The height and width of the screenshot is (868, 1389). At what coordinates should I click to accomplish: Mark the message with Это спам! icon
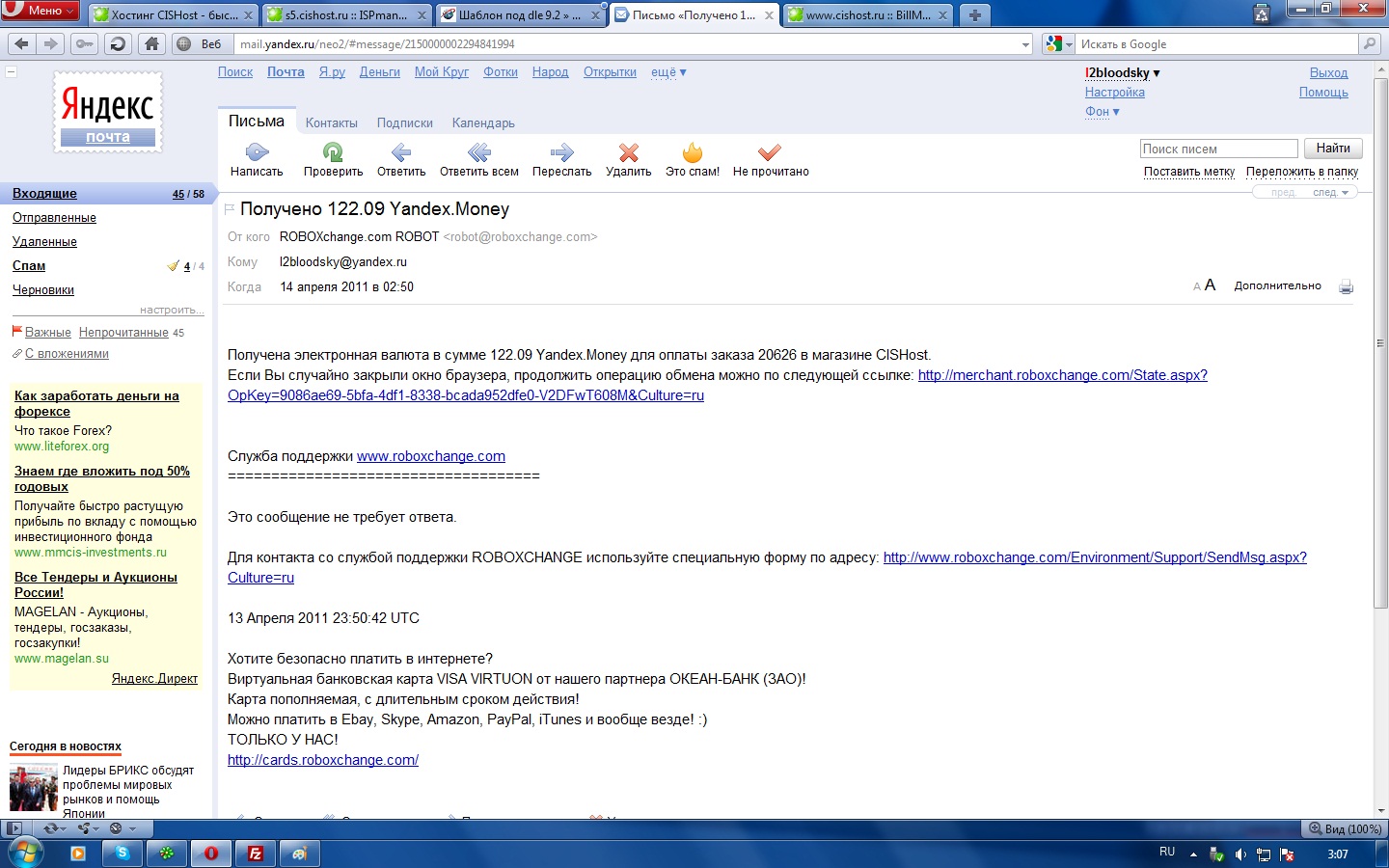[x=693, y=151]
